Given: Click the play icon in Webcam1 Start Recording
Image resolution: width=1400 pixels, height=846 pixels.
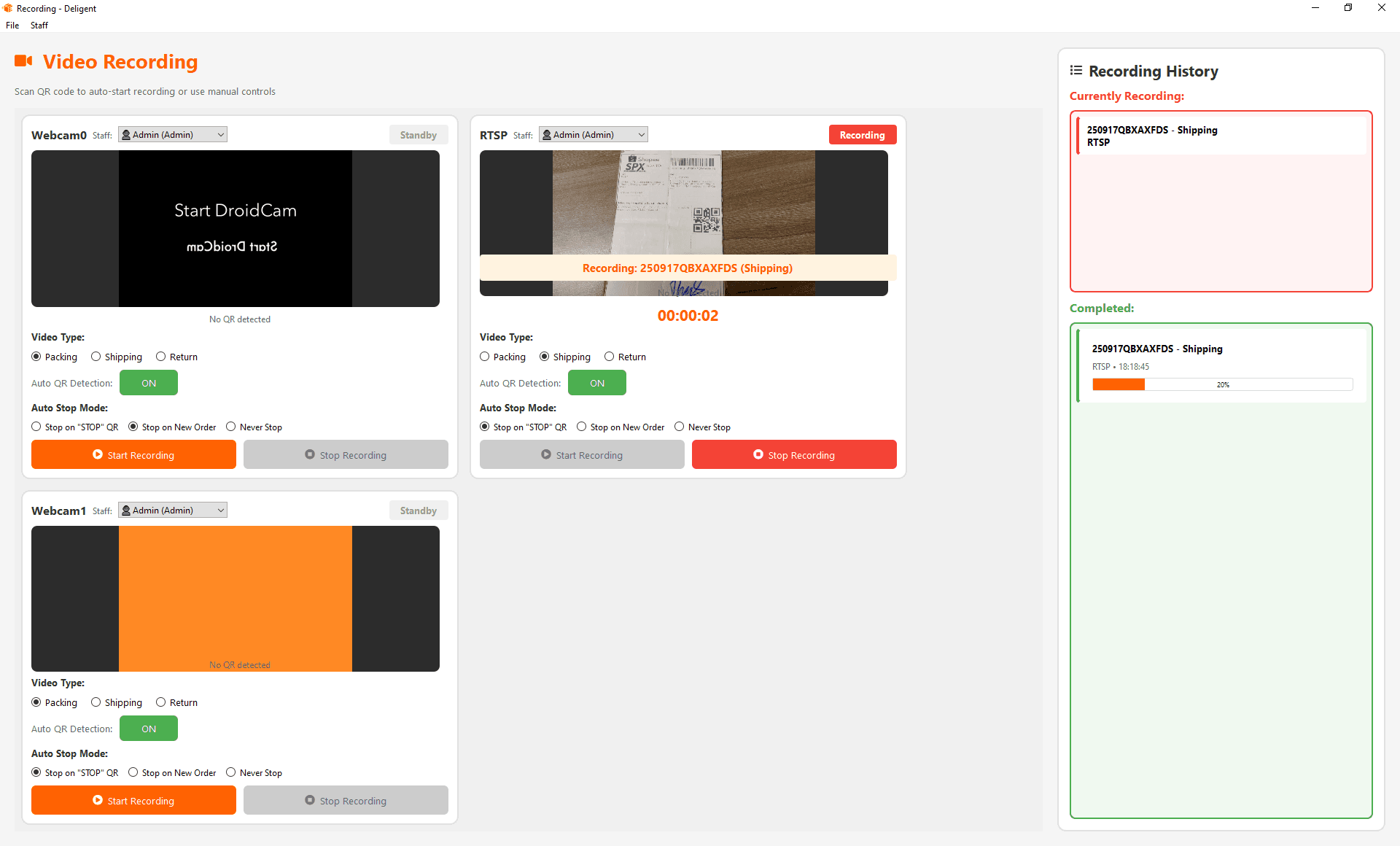Looking at the screenshot, I should pos(98,800).
